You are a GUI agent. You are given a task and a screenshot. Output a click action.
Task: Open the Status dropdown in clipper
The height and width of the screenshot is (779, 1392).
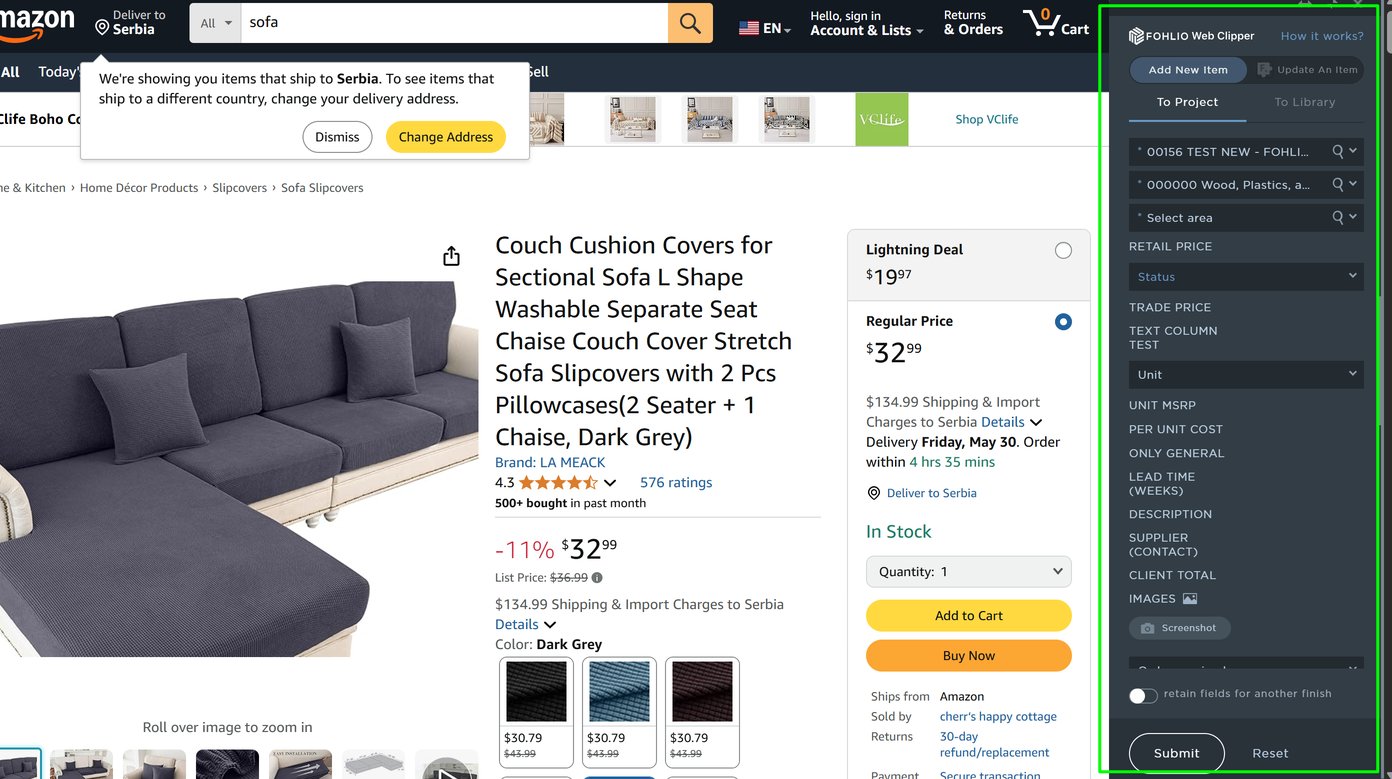[1245, 277]
